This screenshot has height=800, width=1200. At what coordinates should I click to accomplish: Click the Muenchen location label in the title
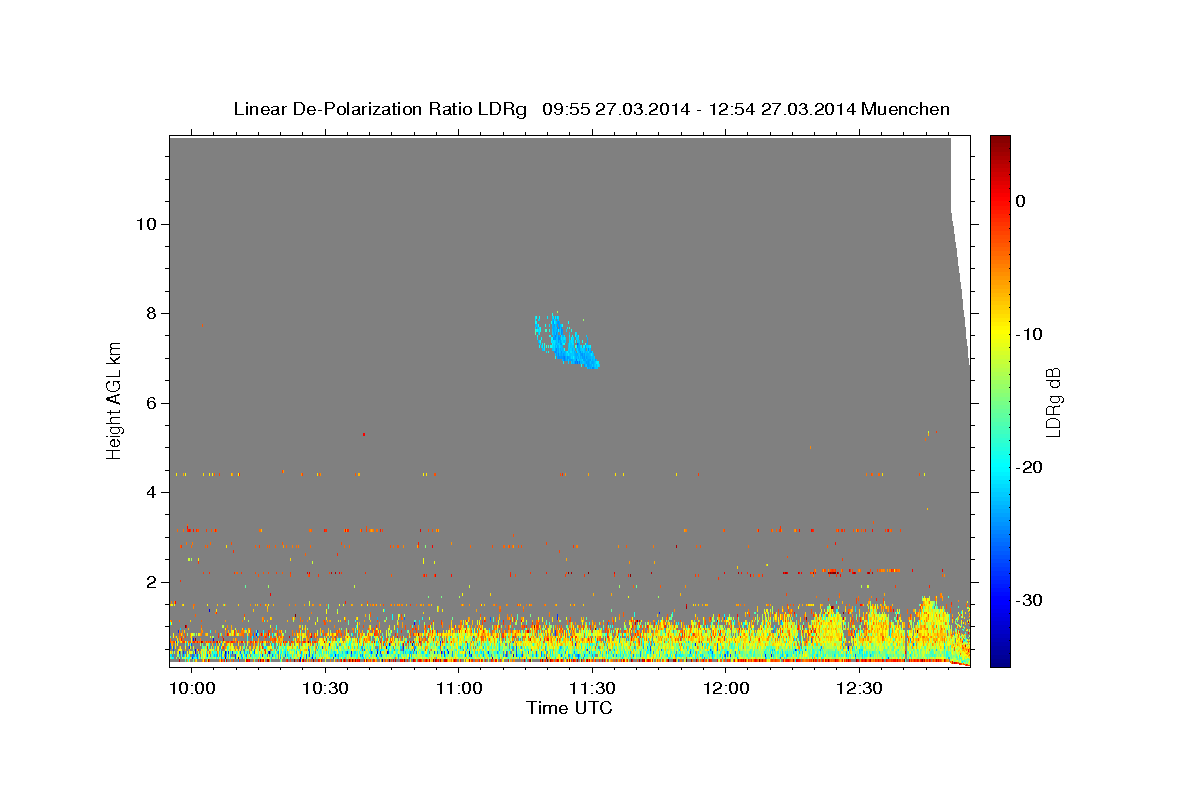(906, 109)
